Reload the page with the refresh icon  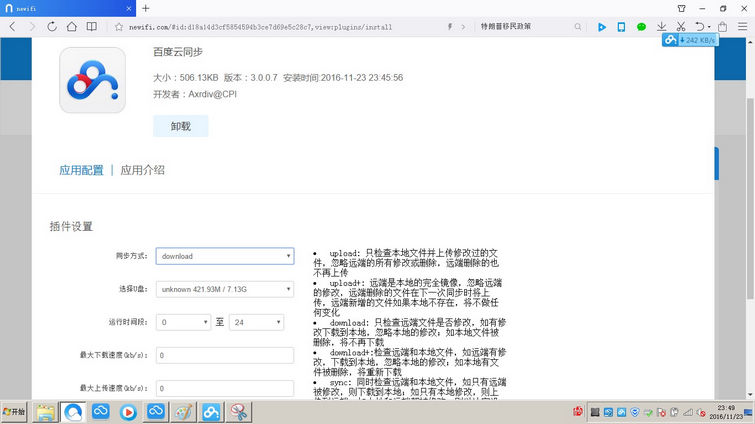click(x=52, y=26)
